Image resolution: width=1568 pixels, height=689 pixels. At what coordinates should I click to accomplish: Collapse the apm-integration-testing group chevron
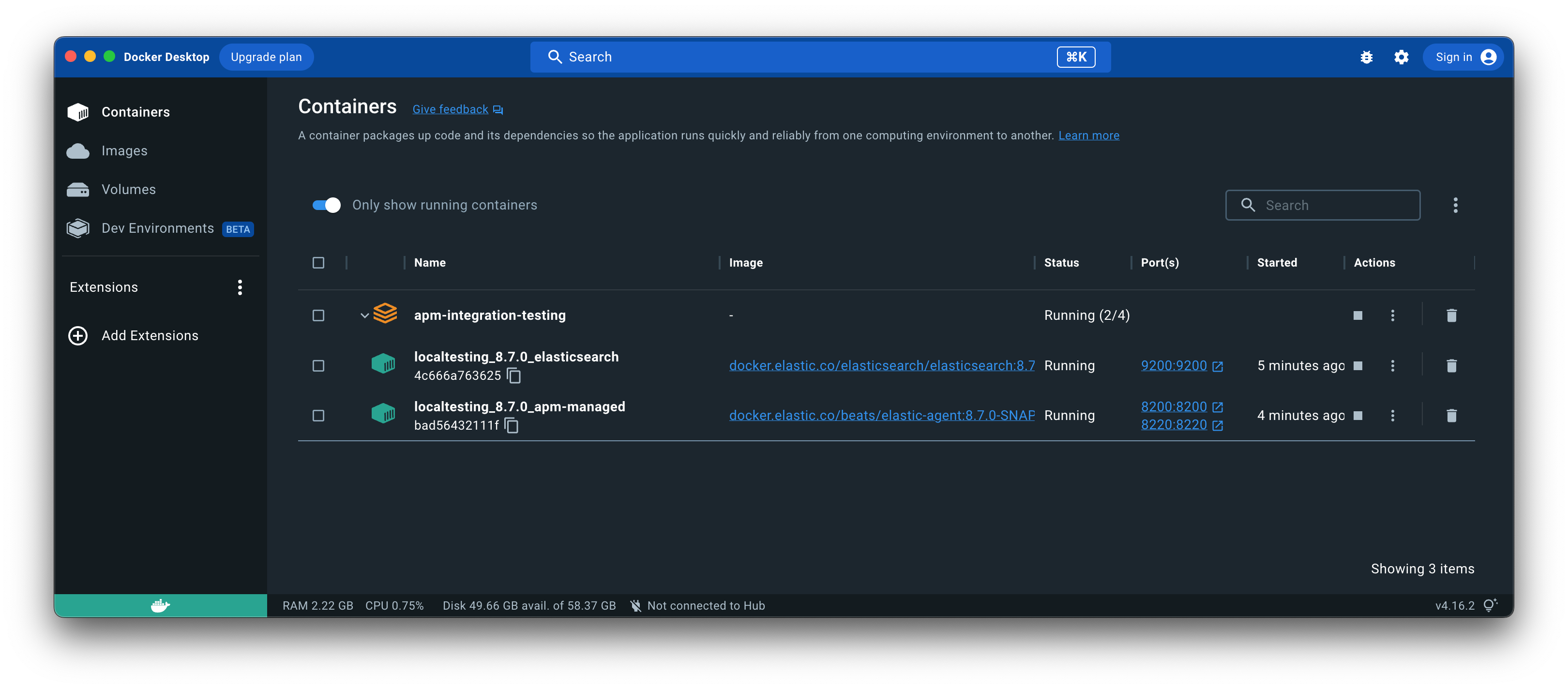tap(364, 315)
